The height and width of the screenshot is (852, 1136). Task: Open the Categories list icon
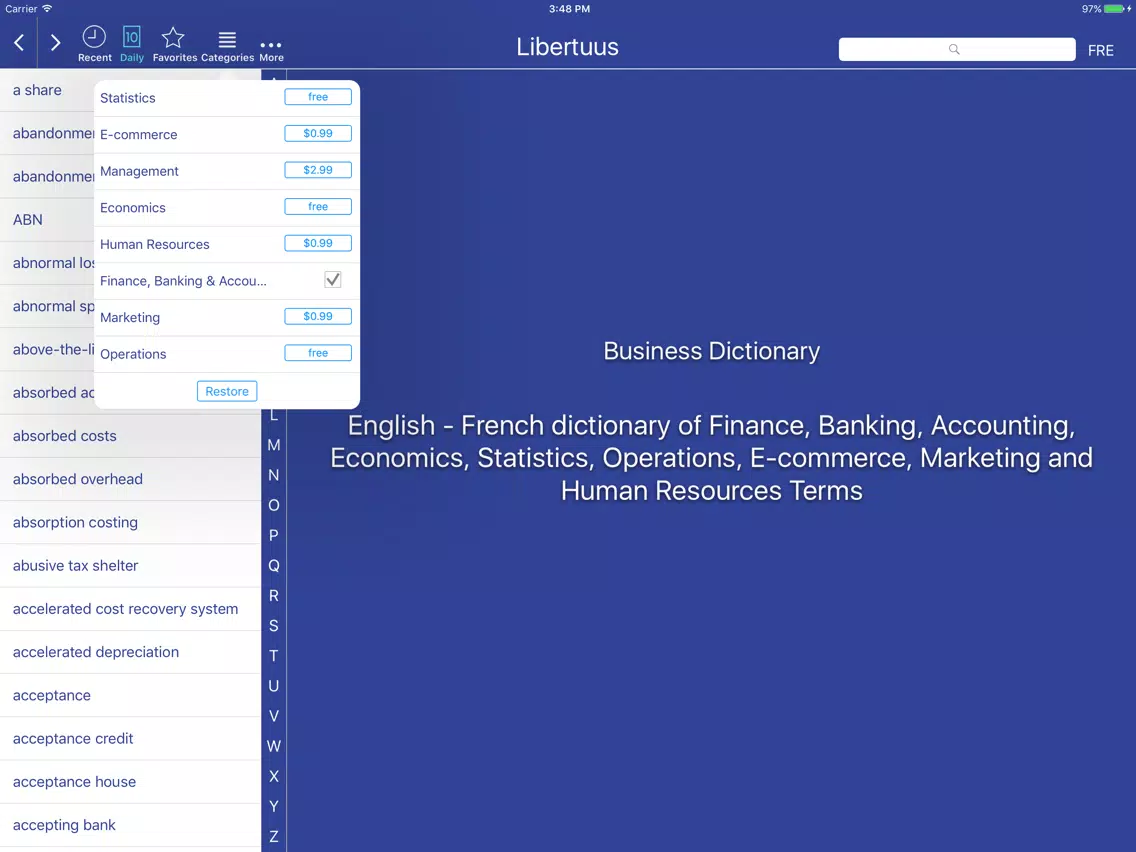click(227, 45)
